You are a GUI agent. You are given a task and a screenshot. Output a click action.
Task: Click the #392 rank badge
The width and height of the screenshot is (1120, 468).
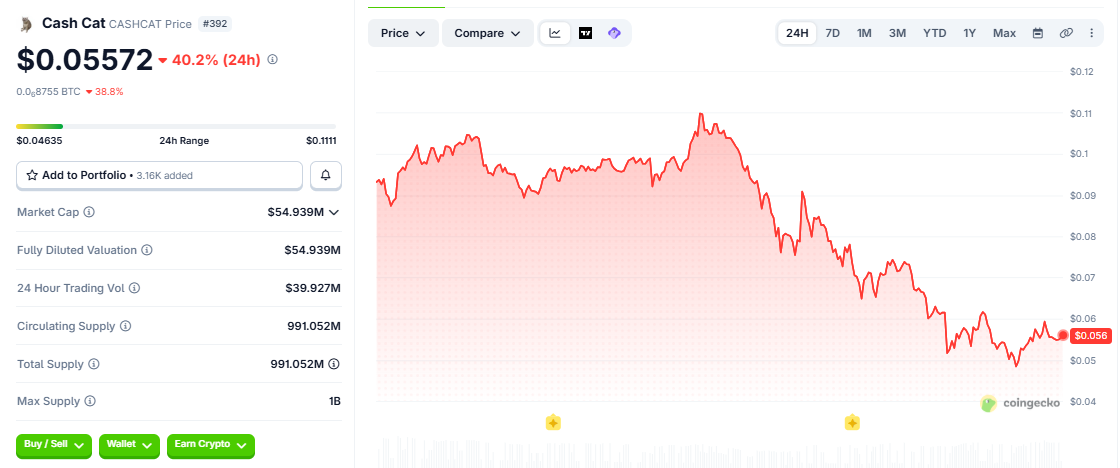[214, 24]
